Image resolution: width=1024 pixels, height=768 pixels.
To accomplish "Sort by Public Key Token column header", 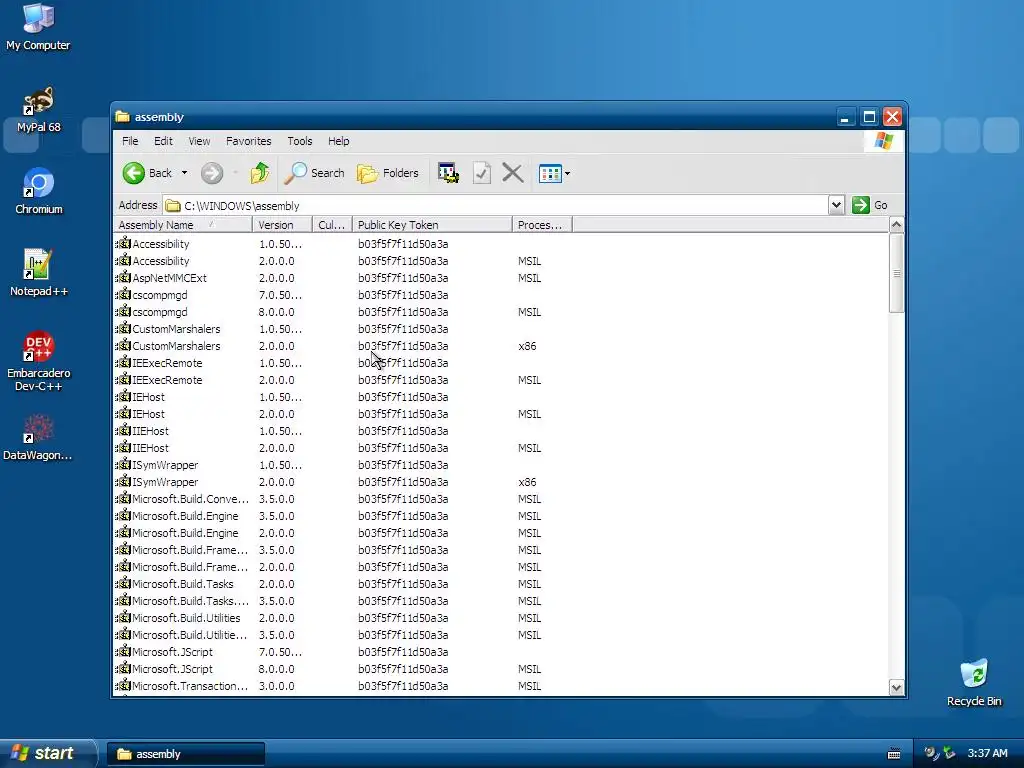I will pos(432,225).
